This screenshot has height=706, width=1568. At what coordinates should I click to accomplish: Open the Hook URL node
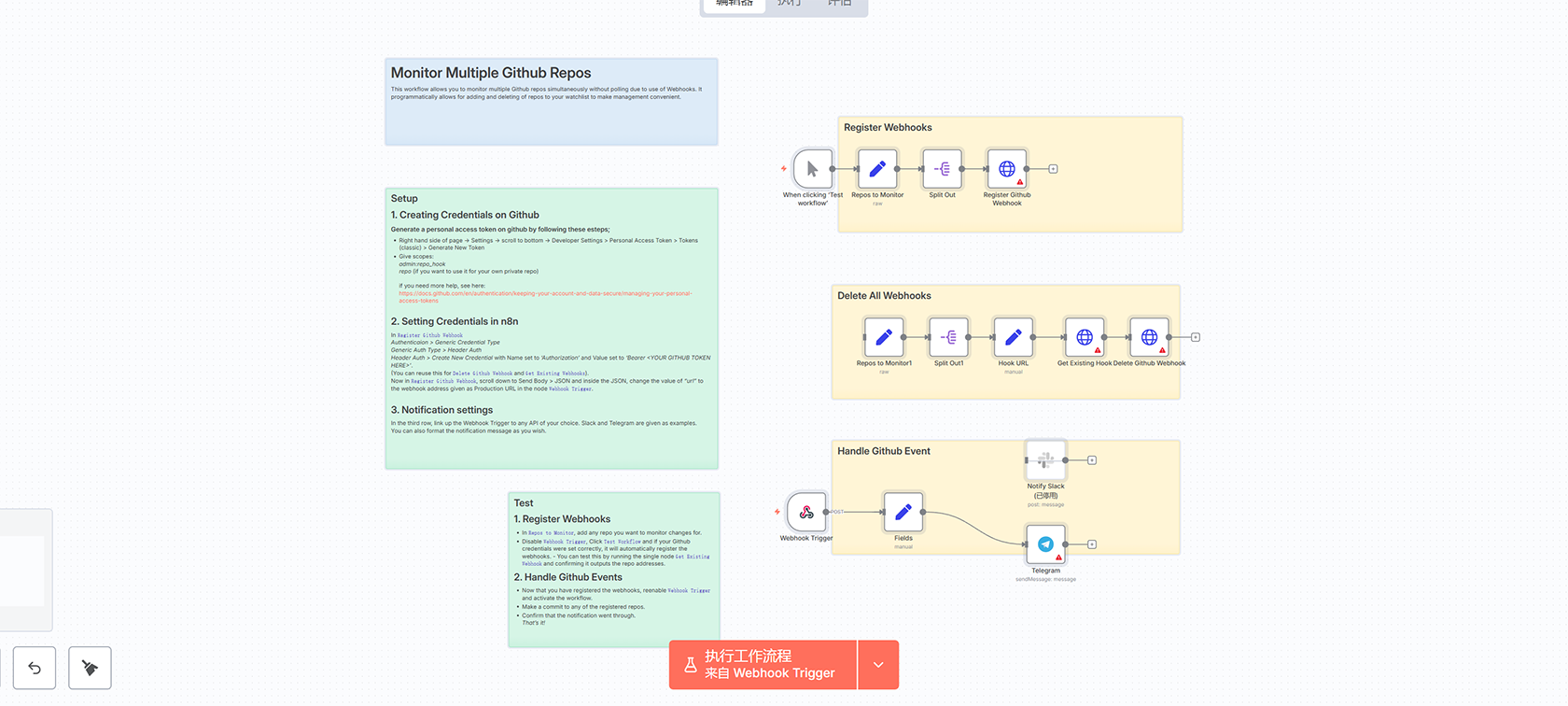1013,337
